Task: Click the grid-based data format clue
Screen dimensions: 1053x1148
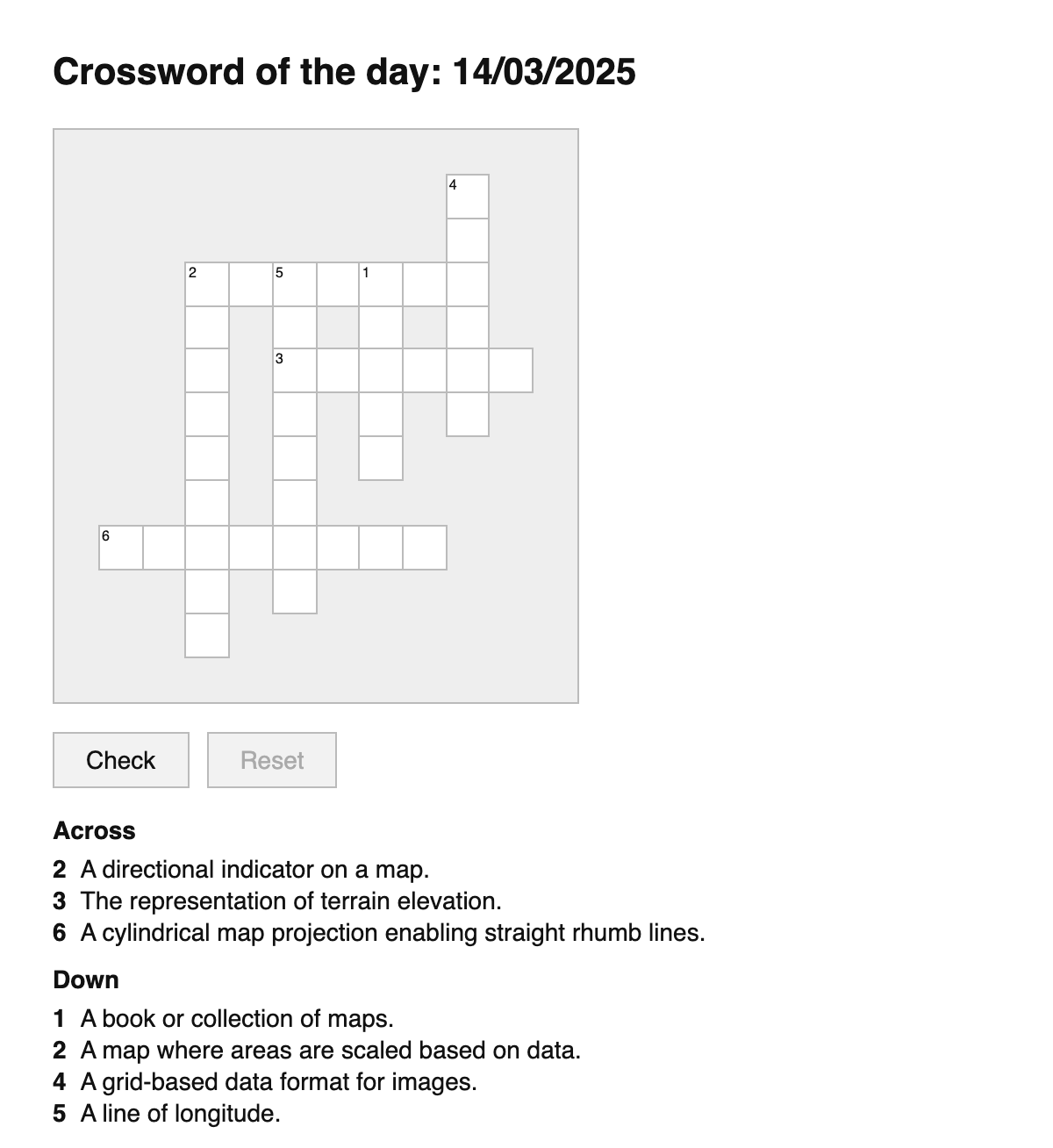Action: (277, 1082)
